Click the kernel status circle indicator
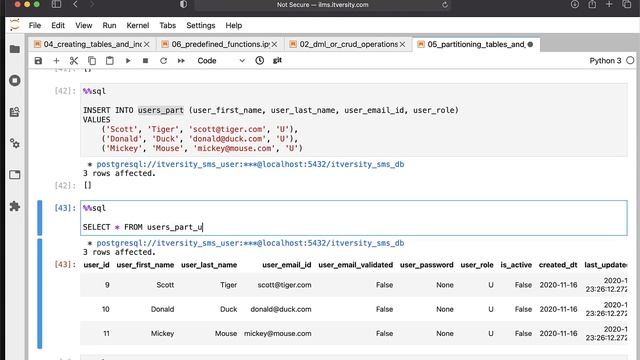The height and width of the screenshot is (360, 640). click(x=630, y=60)
